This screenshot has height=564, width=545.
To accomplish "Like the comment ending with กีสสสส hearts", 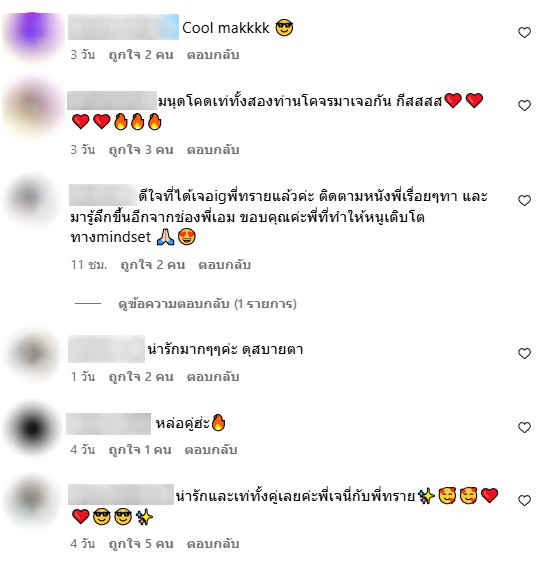I will [x=524, y=105].
